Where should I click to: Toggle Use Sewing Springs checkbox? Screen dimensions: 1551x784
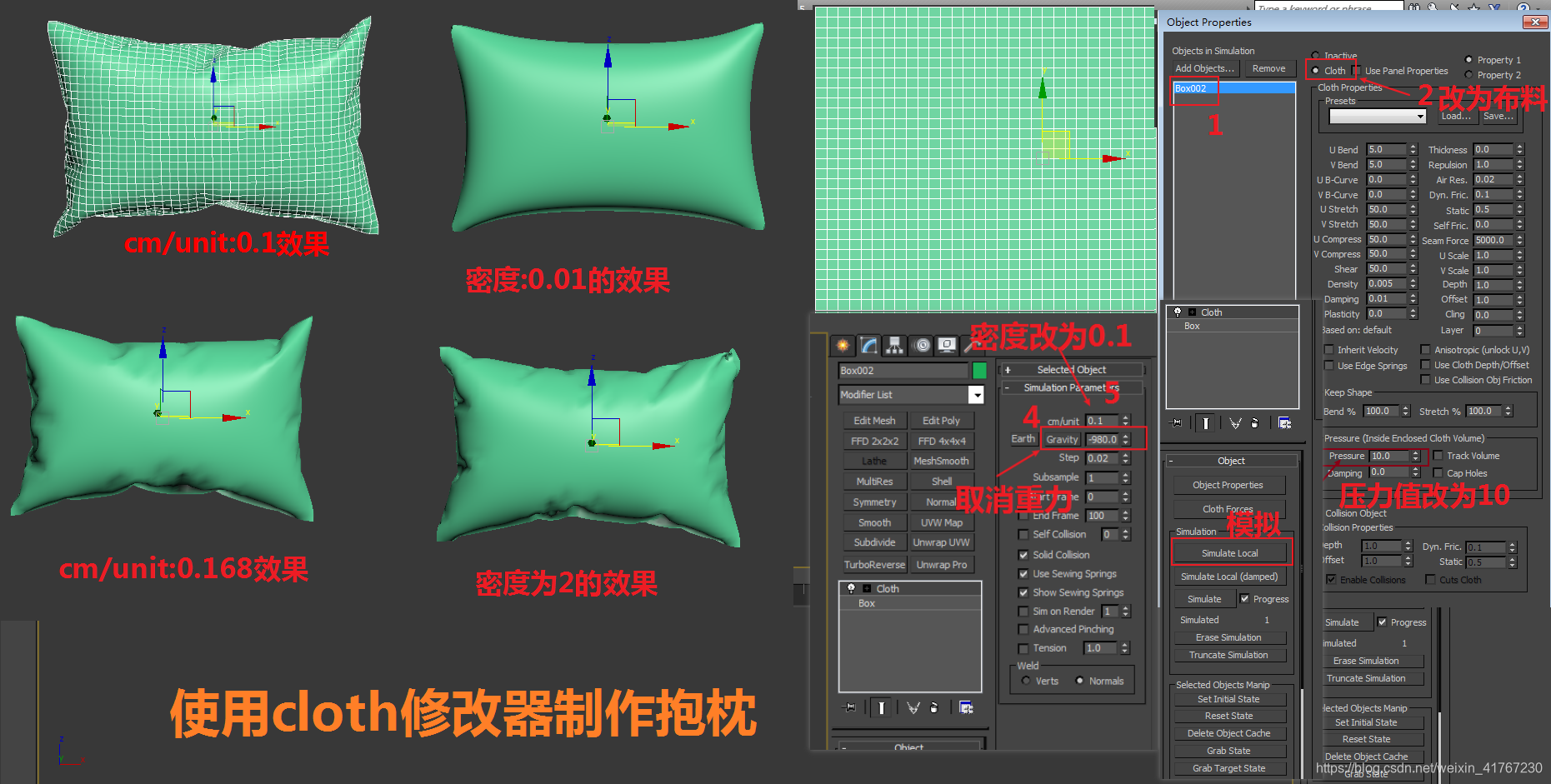point(1023,574)
